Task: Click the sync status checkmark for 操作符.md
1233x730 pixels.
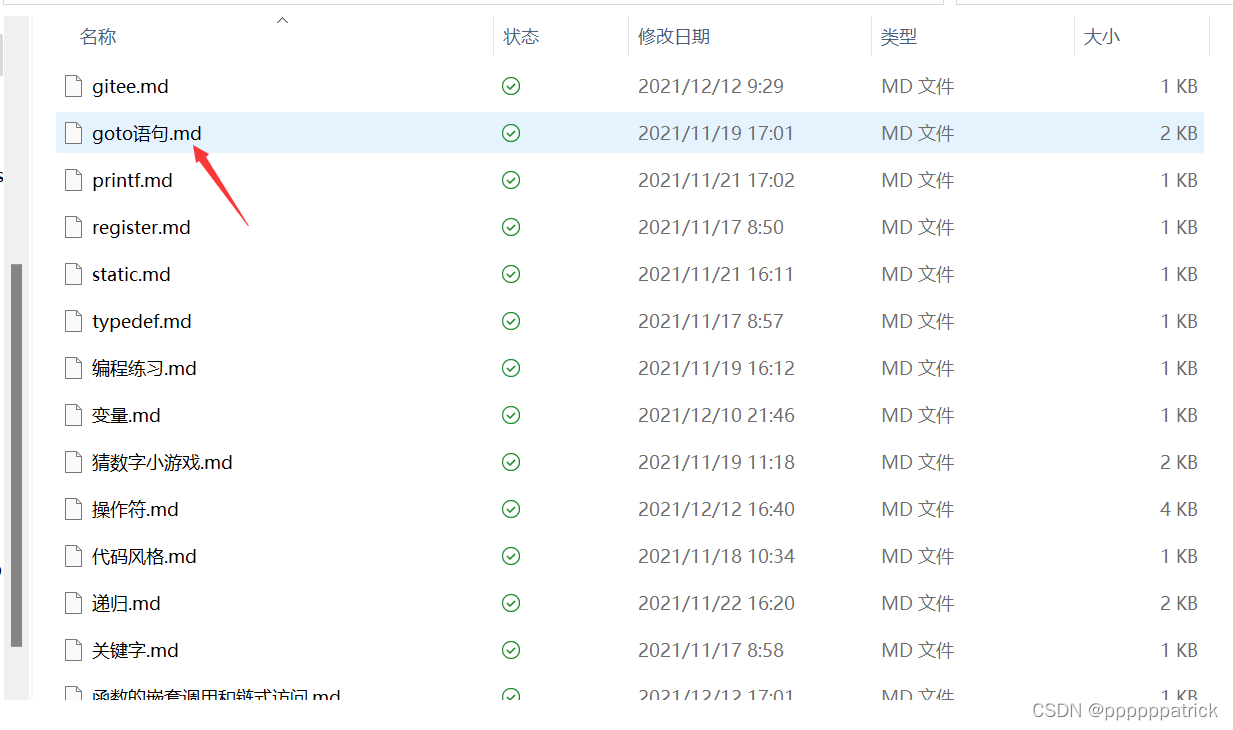Action: tap(511, 509)
